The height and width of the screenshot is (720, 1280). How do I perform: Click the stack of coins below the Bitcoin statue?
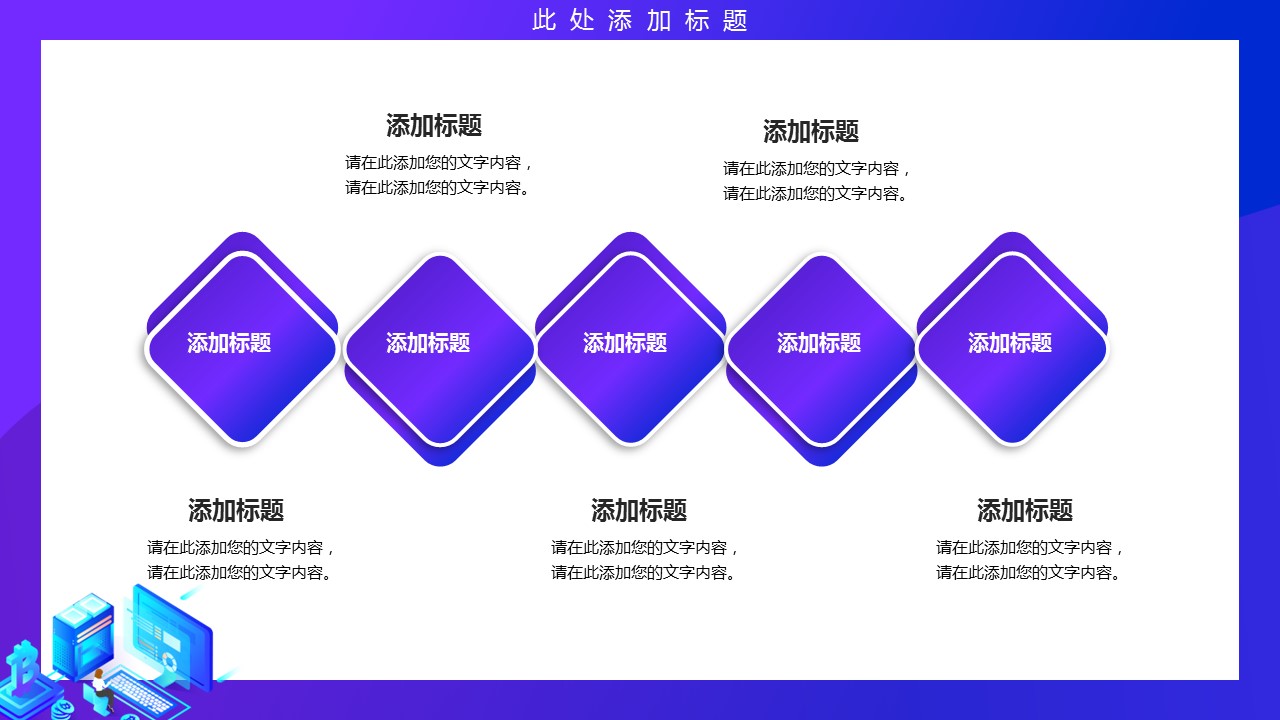tap(62, 709)
